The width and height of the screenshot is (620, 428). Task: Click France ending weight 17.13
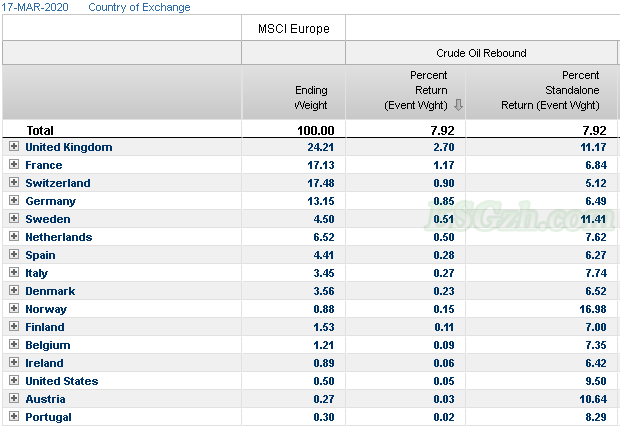click(x=321, y=165)
